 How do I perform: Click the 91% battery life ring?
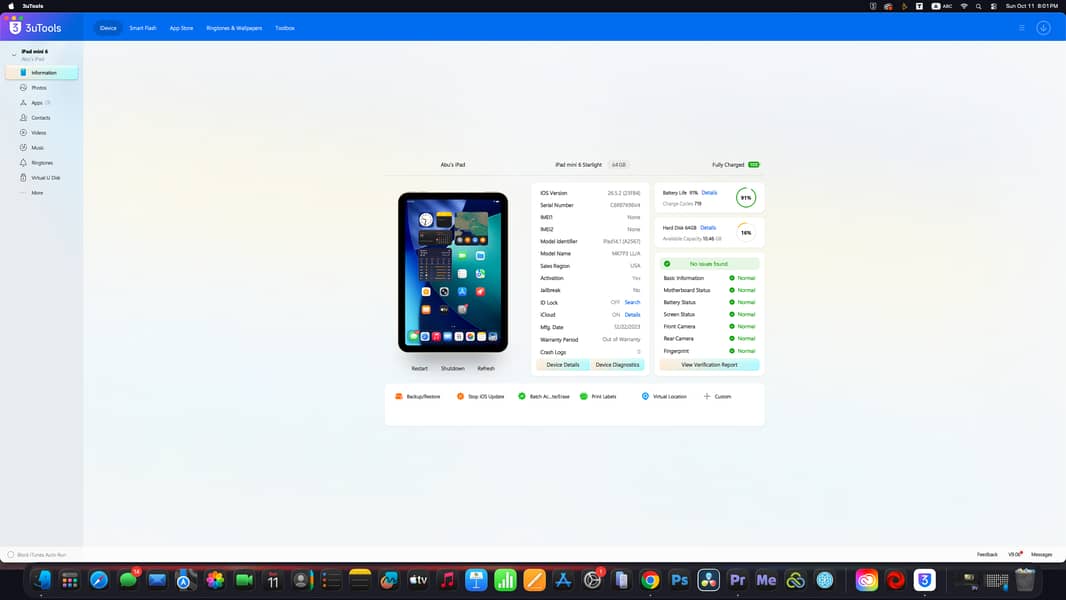746,198
